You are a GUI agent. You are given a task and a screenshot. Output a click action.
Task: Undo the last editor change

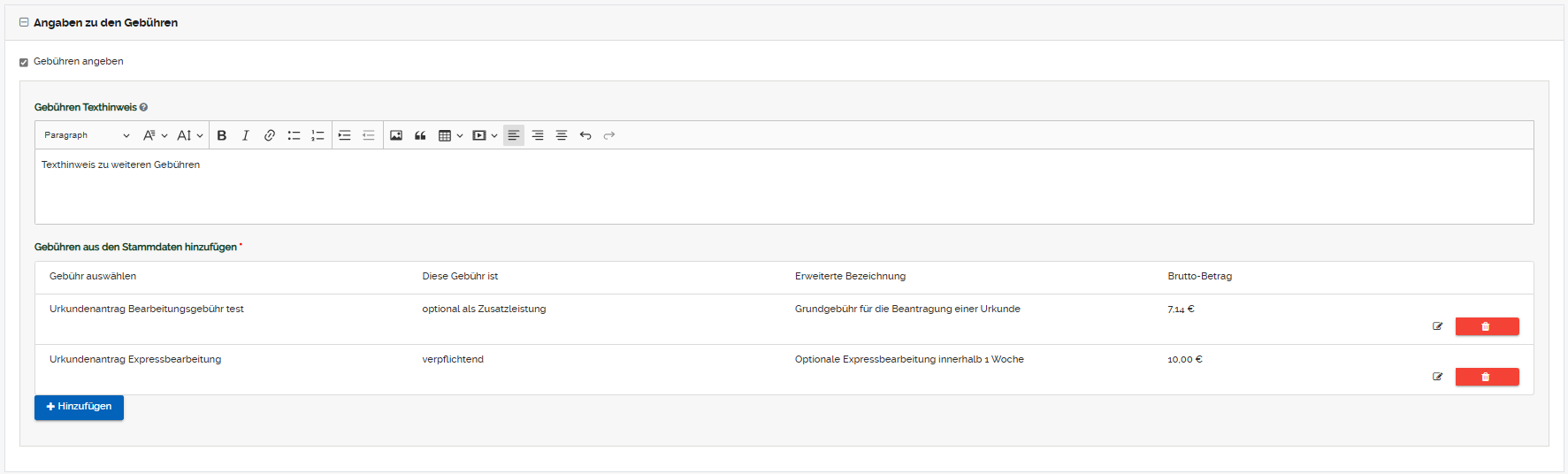click(585, 135)
